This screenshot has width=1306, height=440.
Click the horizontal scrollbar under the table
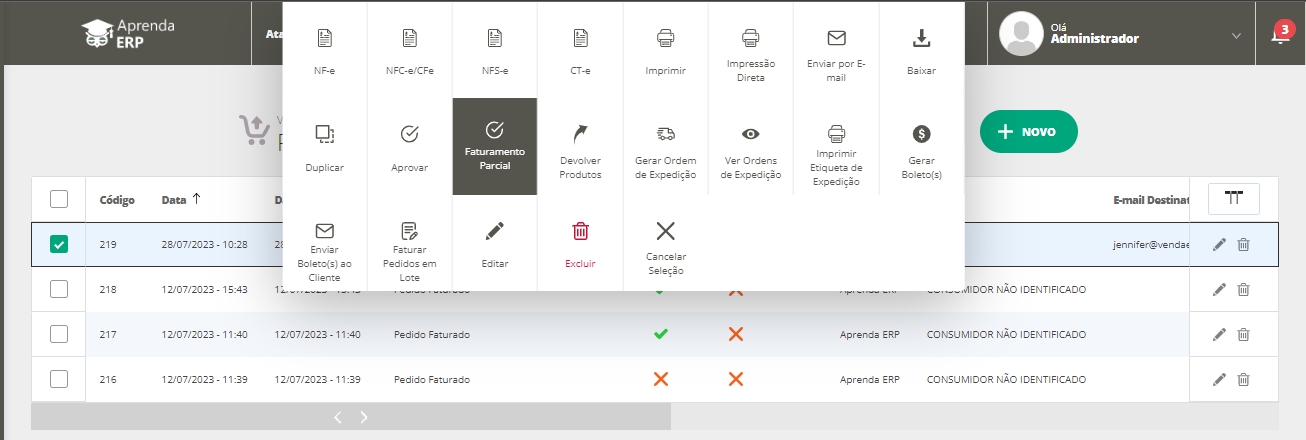[351, 417]
